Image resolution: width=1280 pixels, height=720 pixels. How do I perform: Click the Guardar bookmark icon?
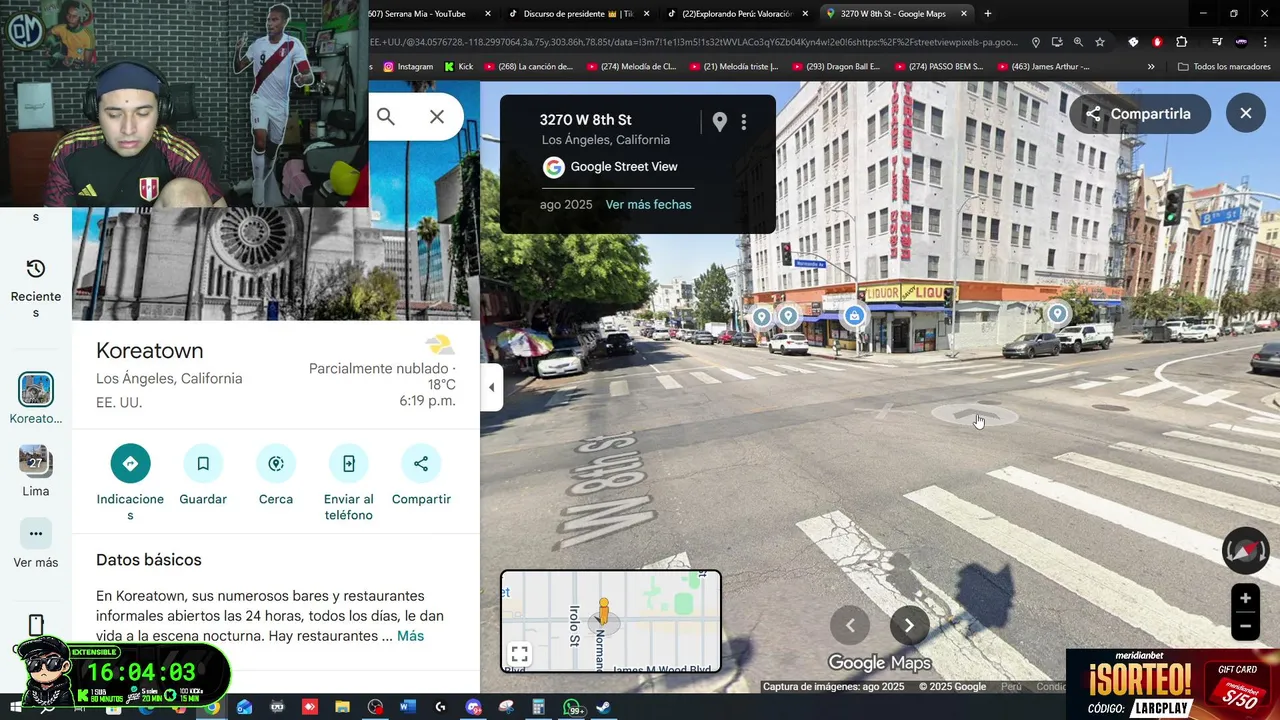(203, 464)
